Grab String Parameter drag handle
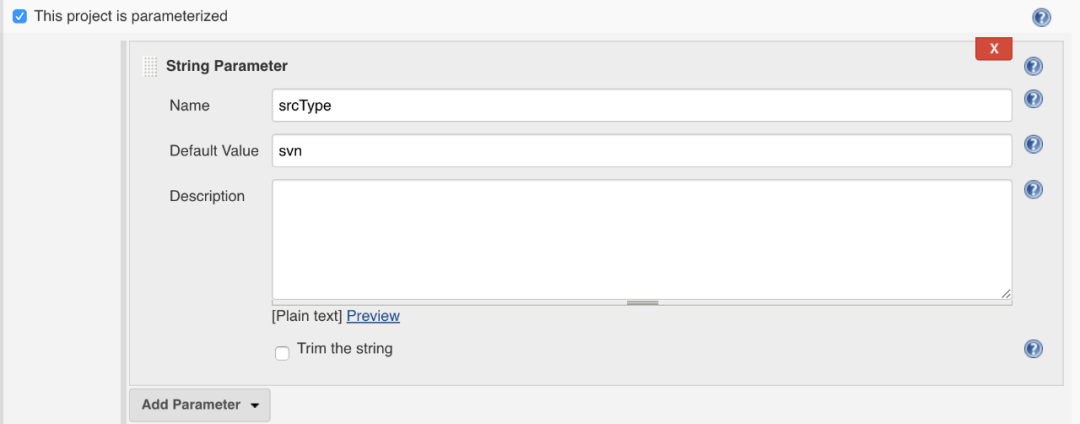The image size is (1080, 424). click(x=151, y=67)
